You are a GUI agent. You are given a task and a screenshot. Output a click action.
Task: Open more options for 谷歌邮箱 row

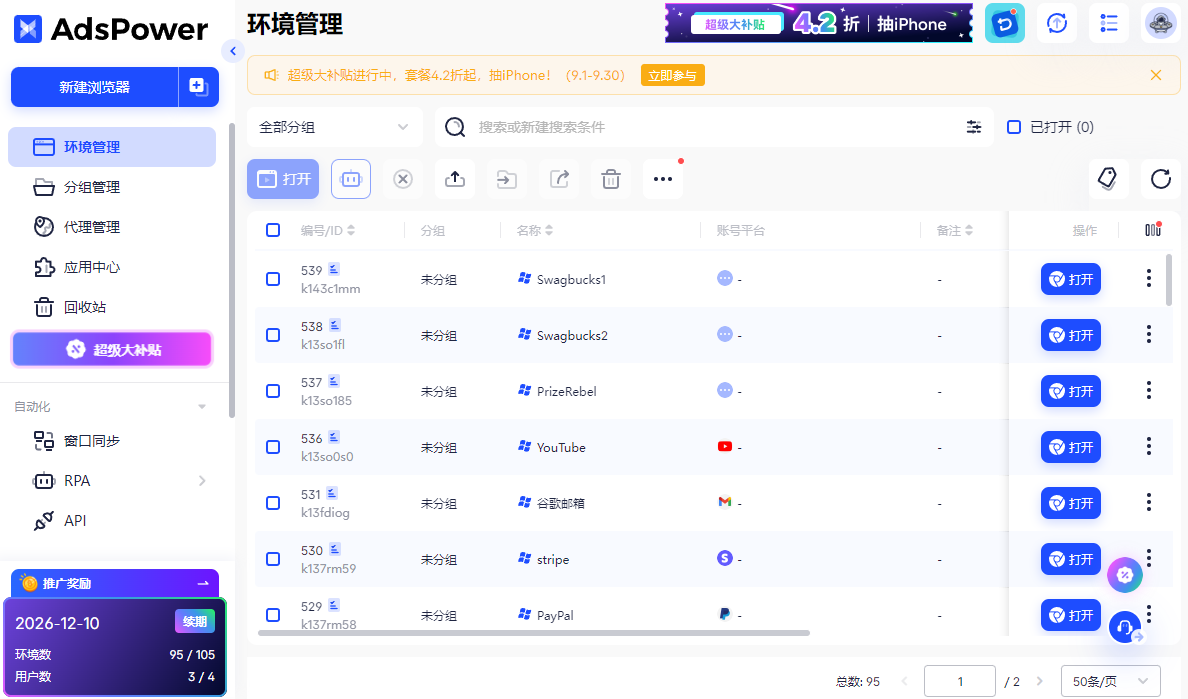click(1149, 502)
